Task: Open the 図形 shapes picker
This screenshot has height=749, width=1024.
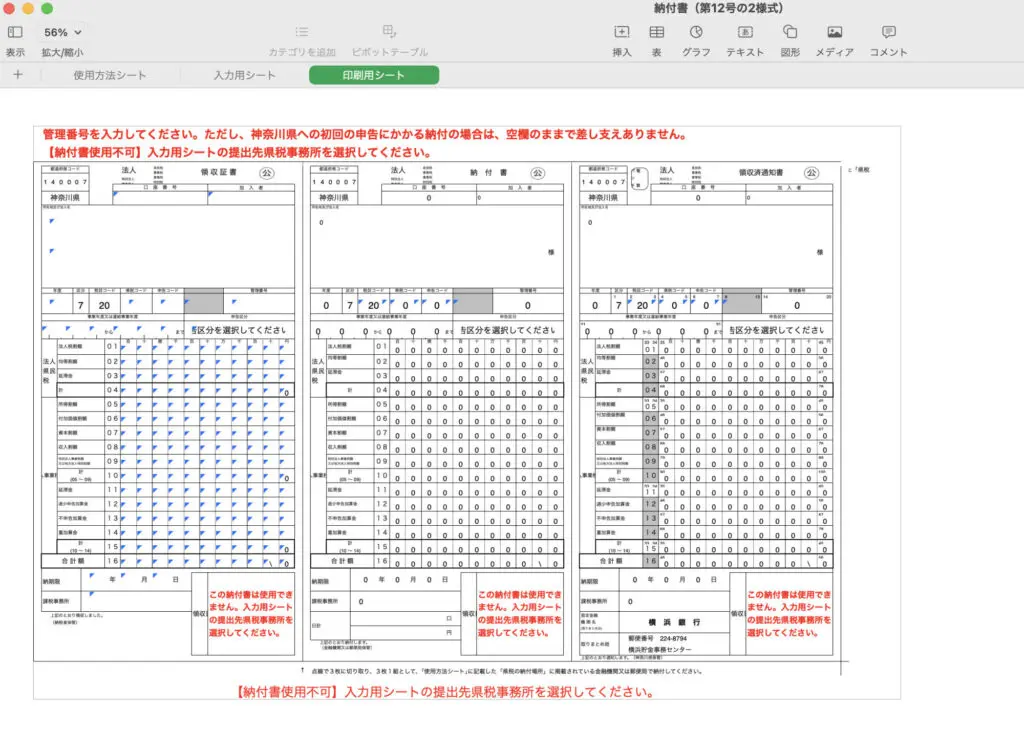Action: point(789,33)
